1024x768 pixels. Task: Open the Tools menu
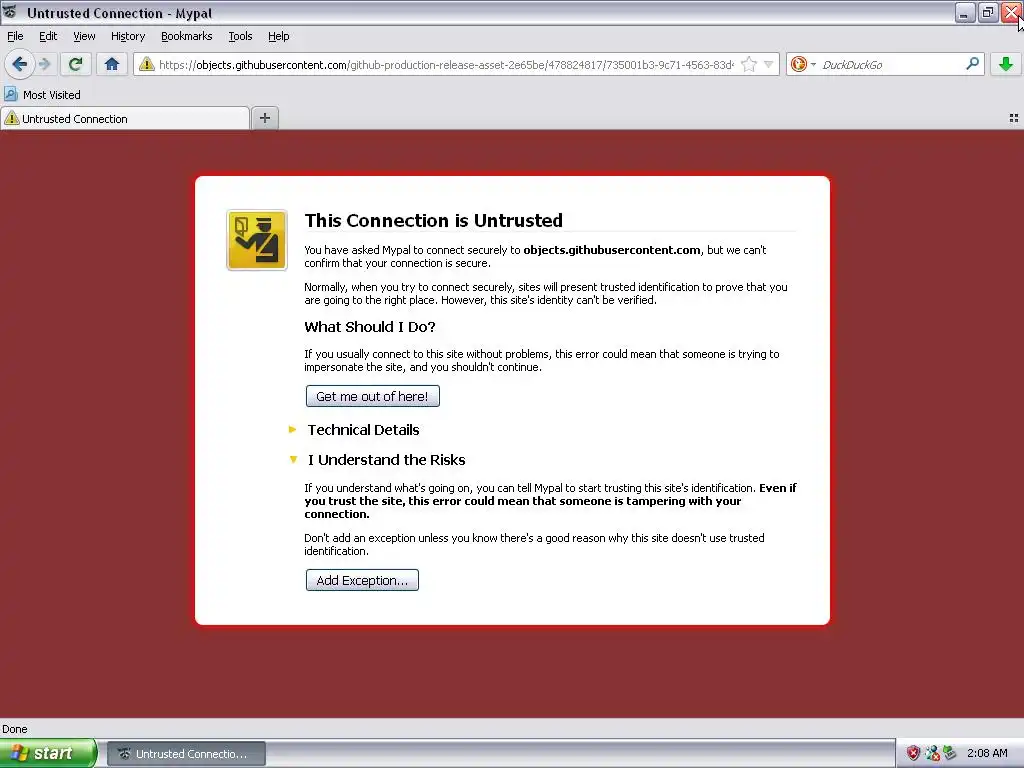[x=240, y=36]
